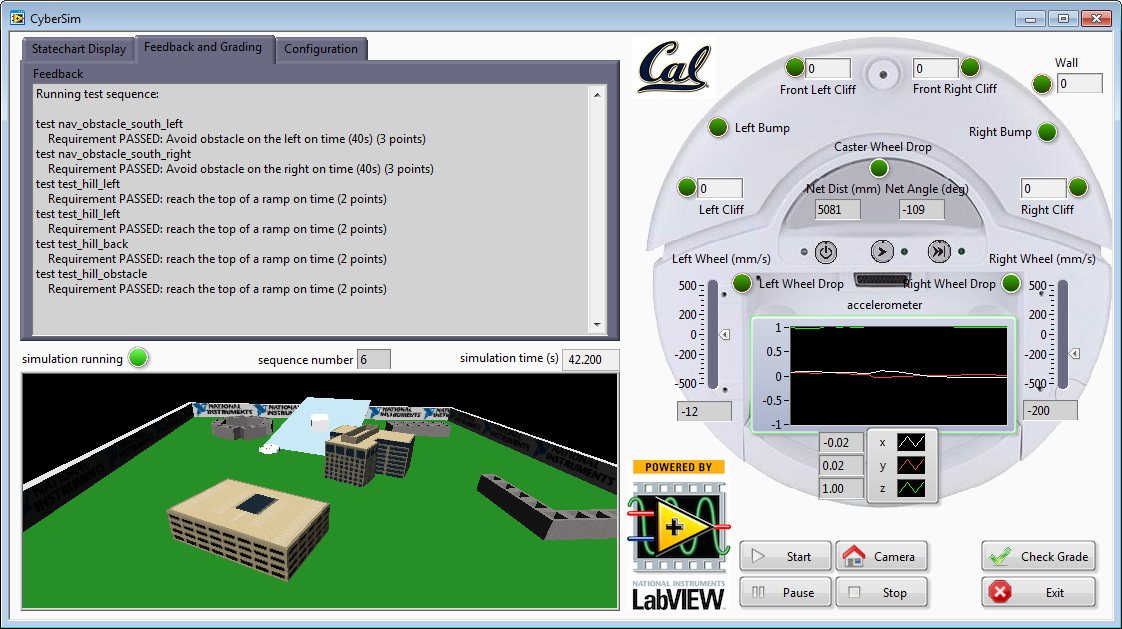The width and height of the screenshot is (1122, 629).
Task: Click the y-axis red plot legend icon
Action: tap(911, 465)
